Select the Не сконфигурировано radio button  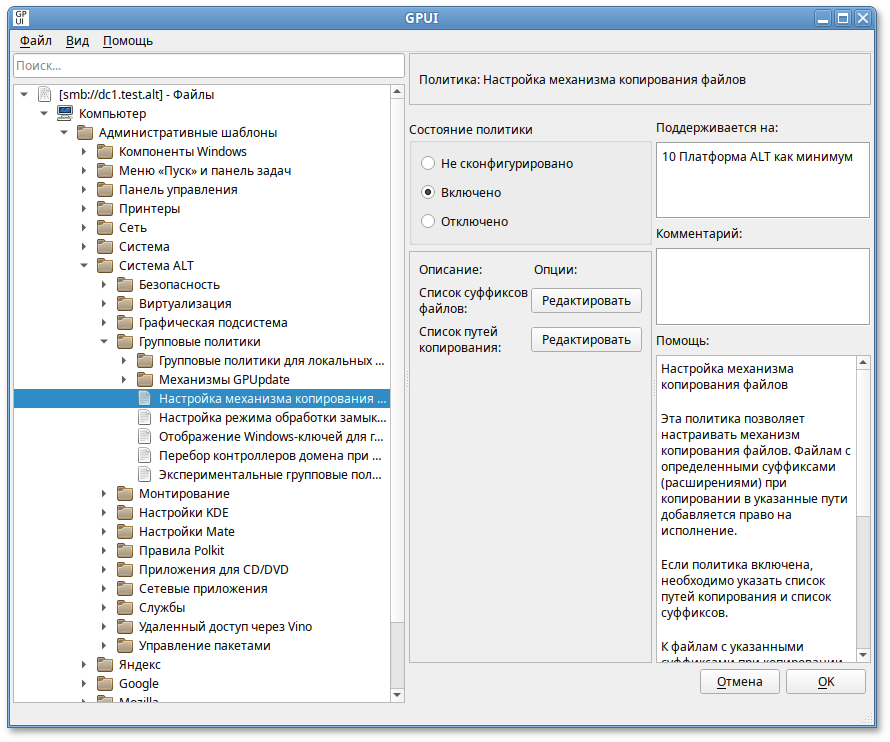428,163
